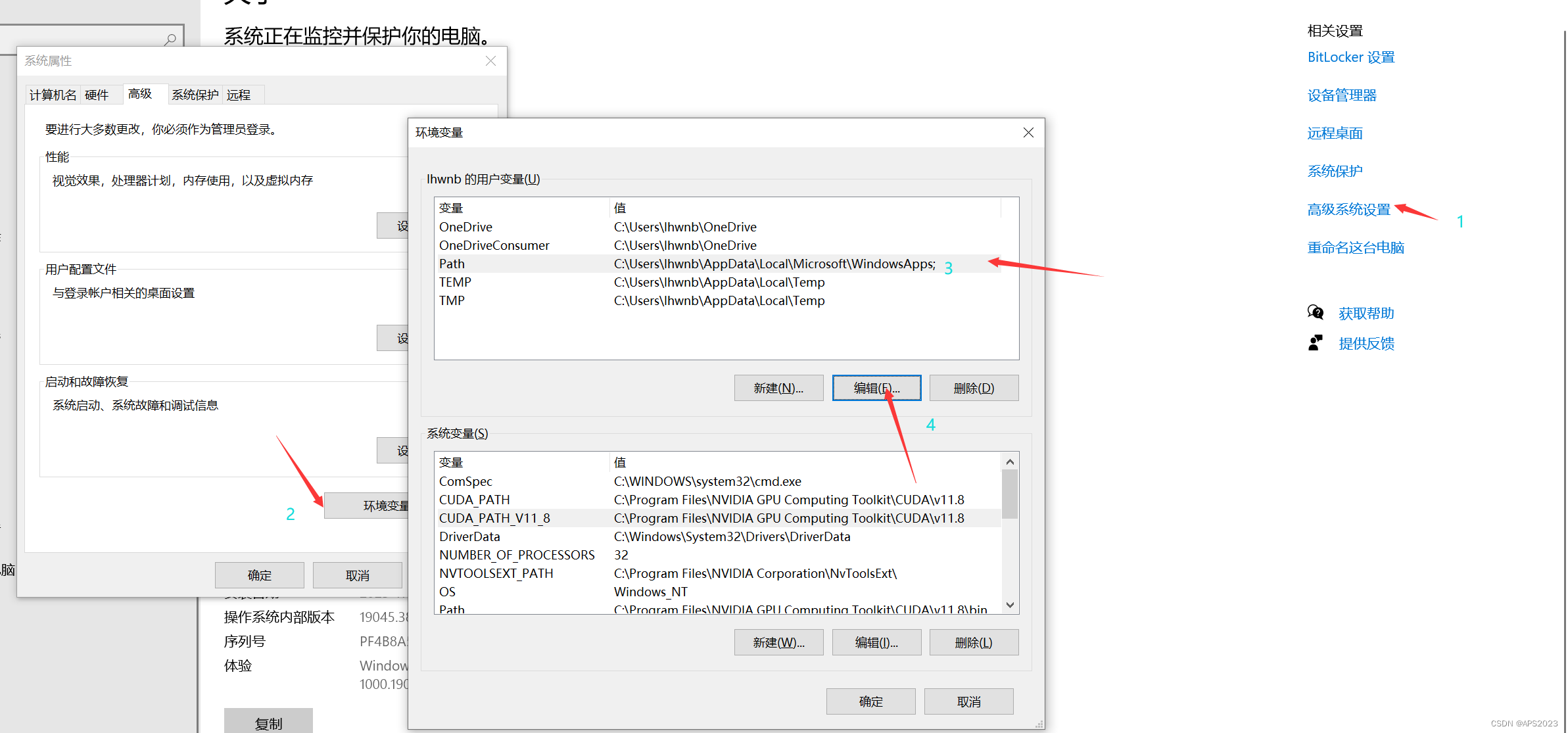Click the 设备管理器 link

(1341, 95)
